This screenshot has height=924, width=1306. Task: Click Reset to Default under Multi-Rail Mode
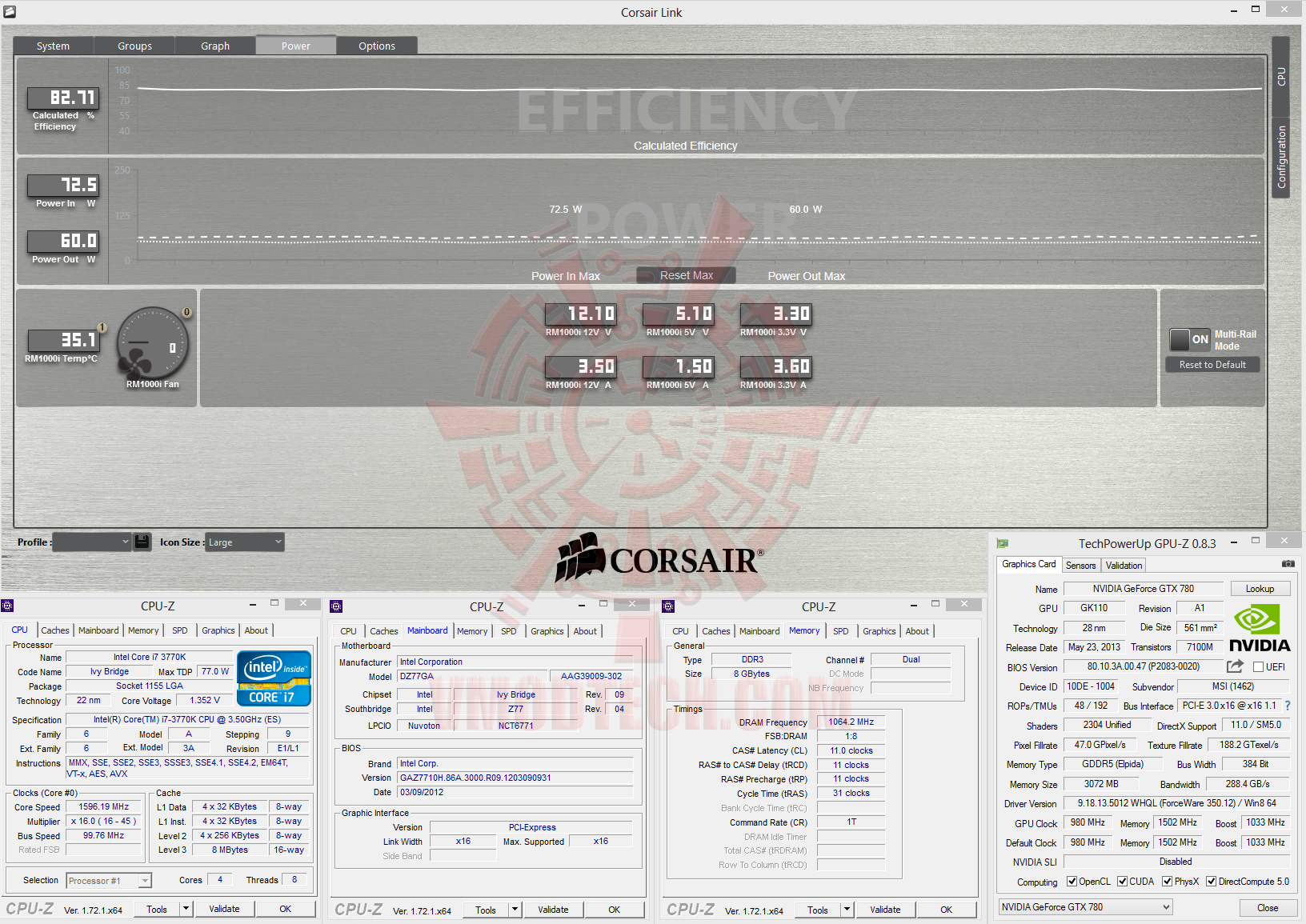(1212, 365)
